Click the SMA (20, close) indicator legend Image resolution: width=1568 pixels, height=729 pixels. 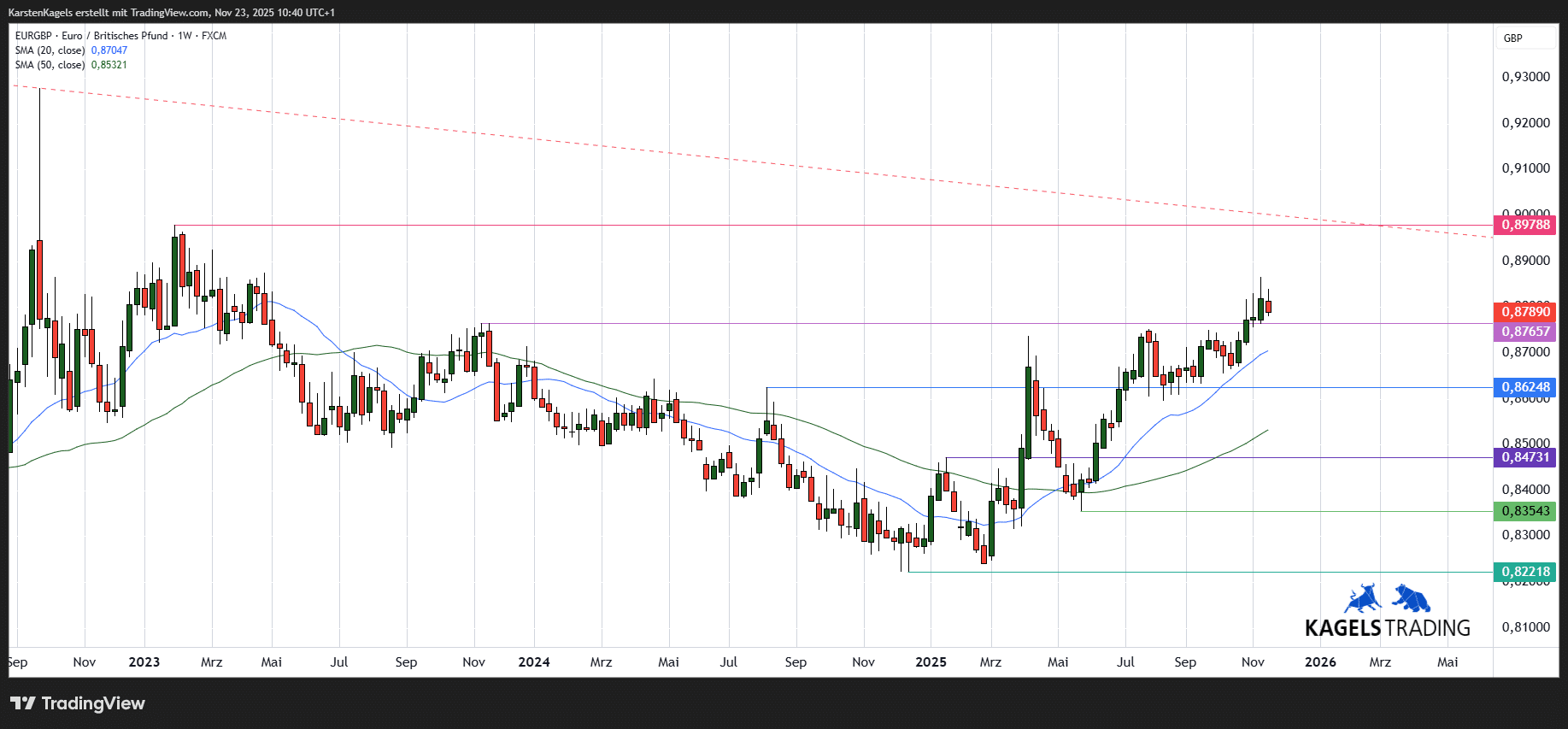[50, 50]
